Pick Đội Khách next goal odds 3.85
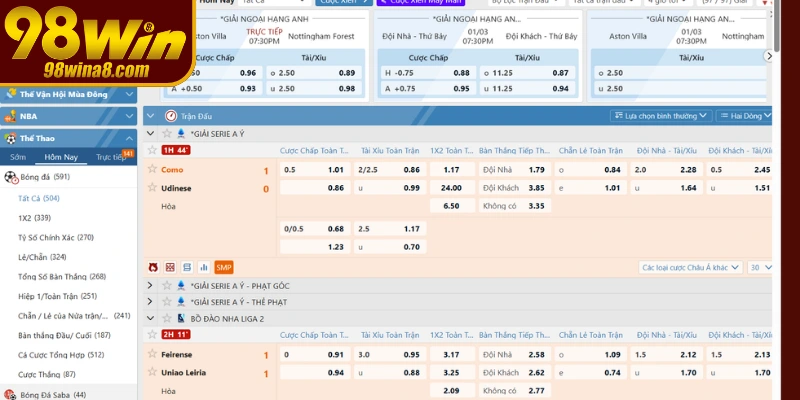 pos(515,188)
